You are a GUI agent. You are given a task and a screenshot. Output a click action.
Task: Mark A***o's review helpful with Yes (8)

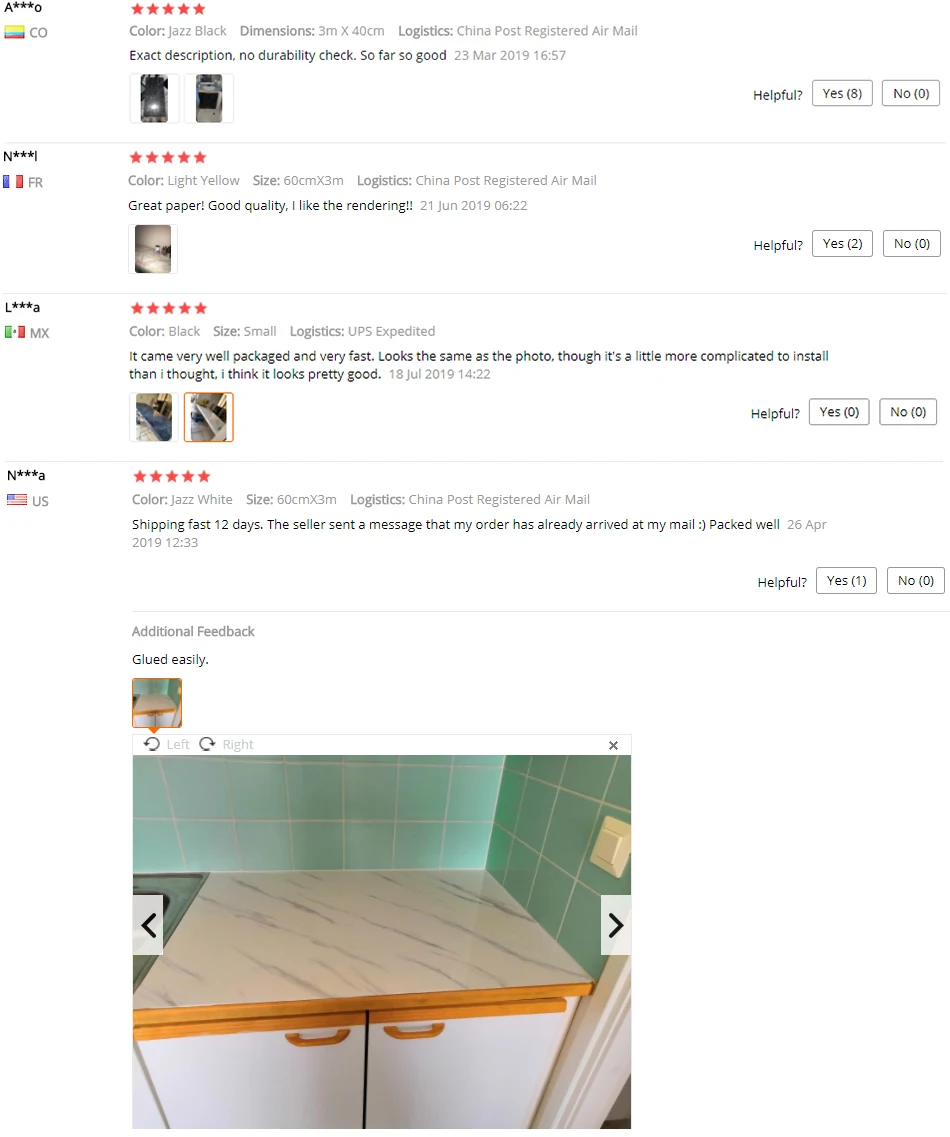coord(842,94)
